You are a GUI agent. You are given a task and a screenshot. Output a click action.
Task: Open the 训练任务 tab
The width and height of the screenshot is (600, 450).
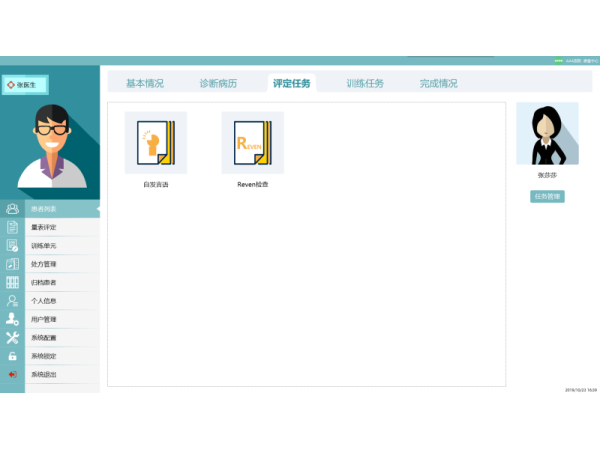click(365, 84)
